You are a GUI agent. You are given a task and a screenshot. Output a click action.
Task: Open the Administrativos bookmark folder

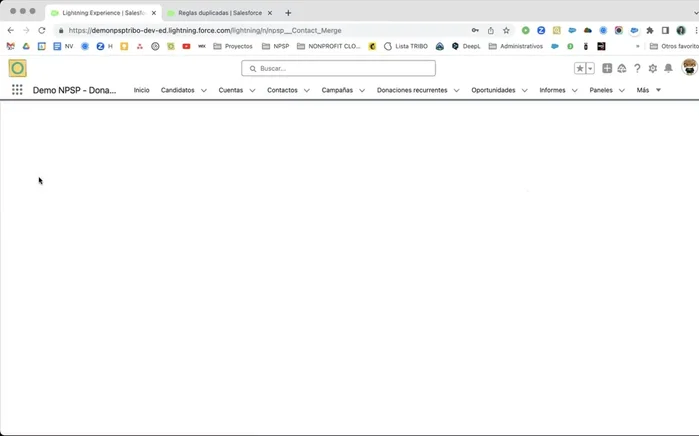coord(516,46)
